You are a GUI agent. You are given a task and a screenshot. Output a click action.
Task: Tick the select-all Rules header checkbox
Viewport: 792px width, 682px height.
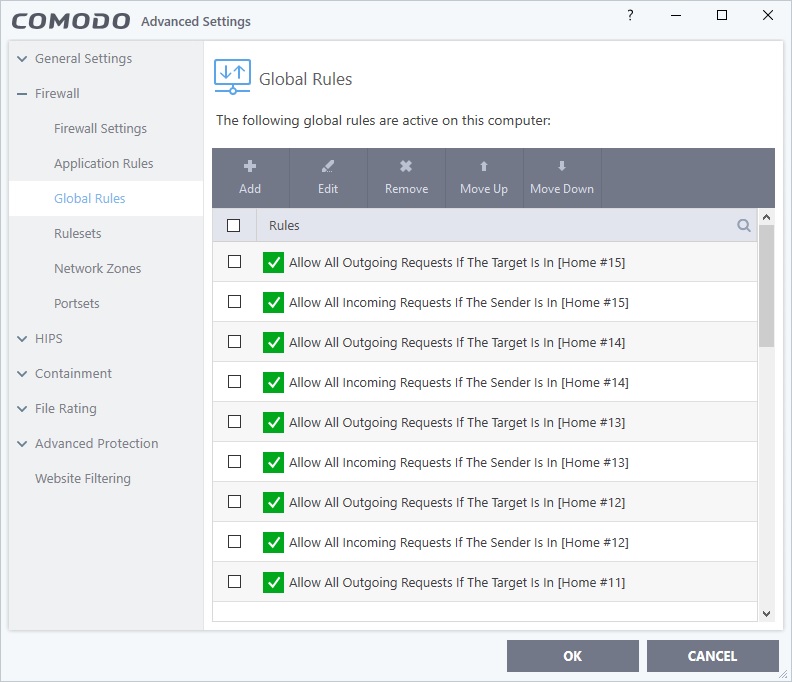click(234, 226)
